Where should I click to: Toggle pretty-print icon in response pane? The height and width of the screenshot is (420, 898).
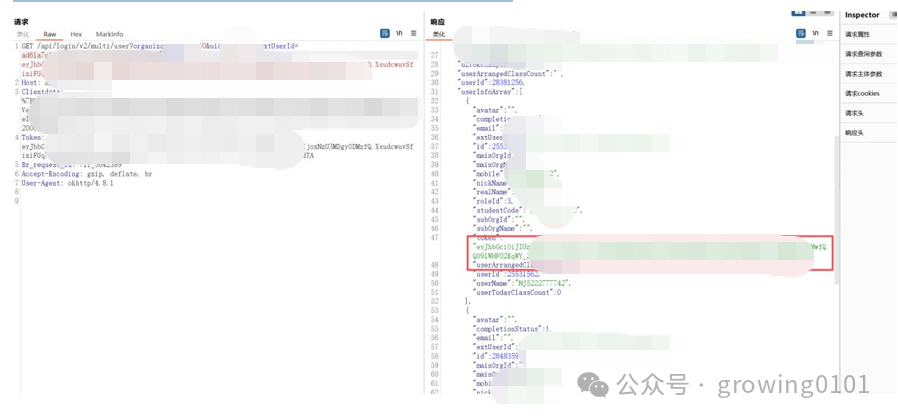coord(801,34)
